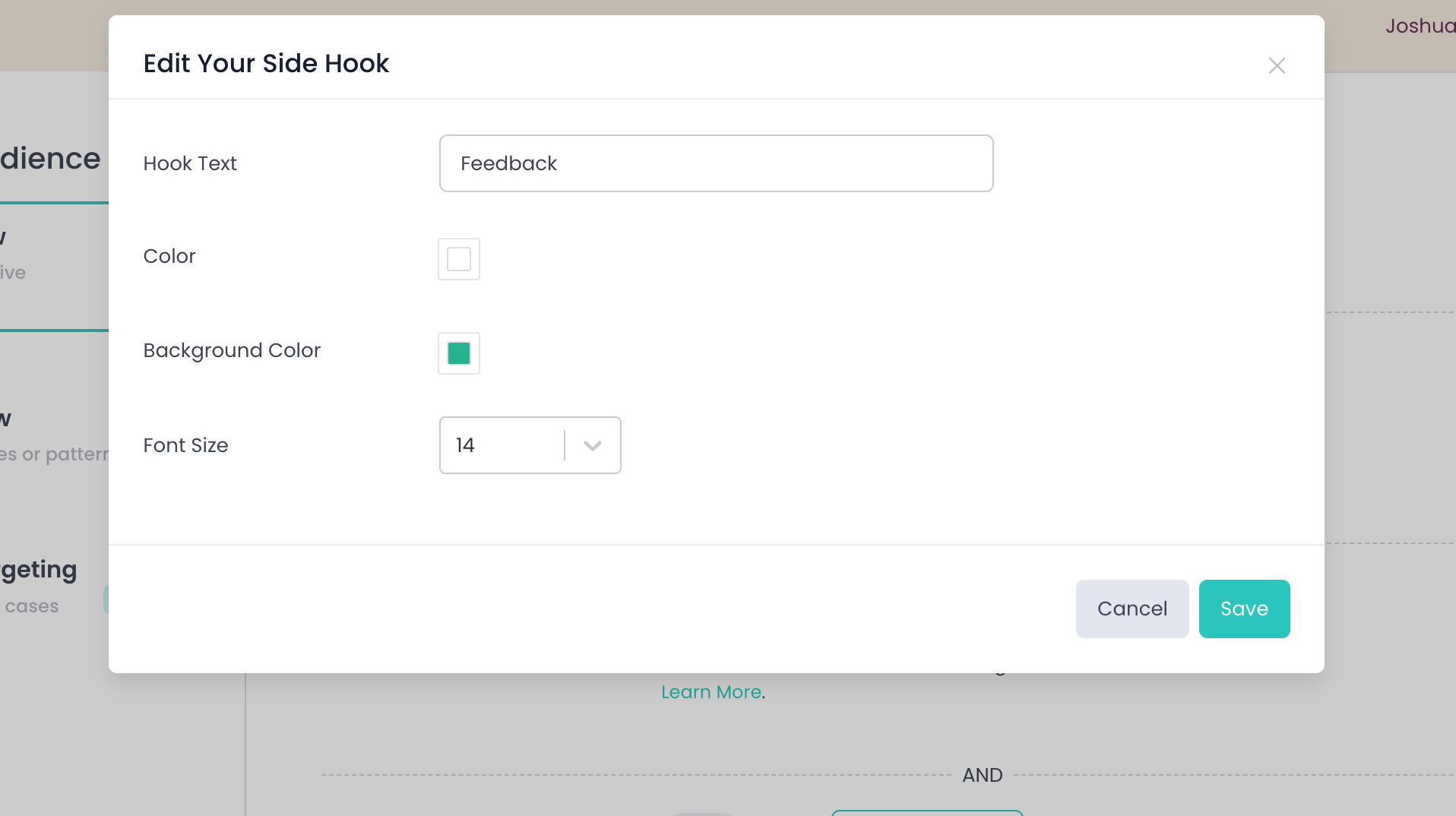Select the Targeting section in the sidebar

click(x=40, y=570)
